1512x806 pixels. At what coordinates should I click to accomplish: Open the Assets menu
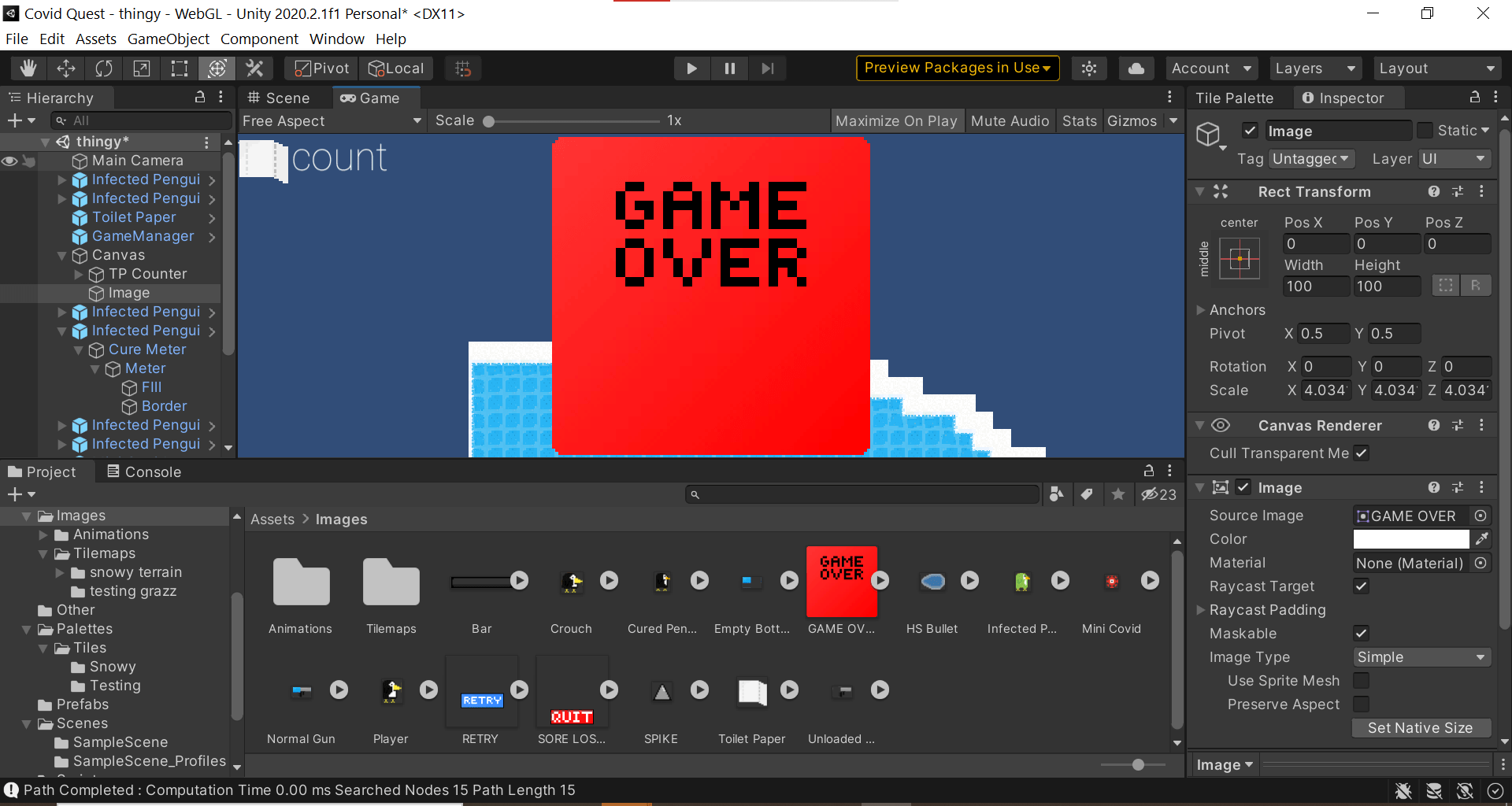pyautogui.click(x=96, y=39)
